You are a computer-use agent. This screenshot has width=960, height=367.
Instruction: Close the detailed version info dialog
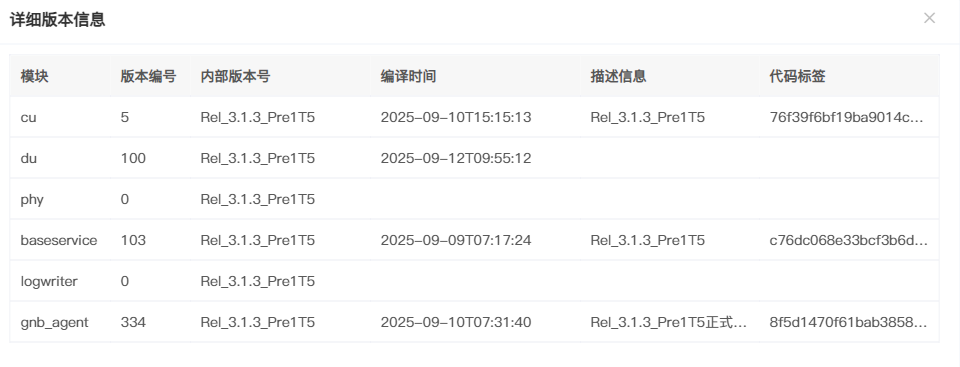(929, 18)
